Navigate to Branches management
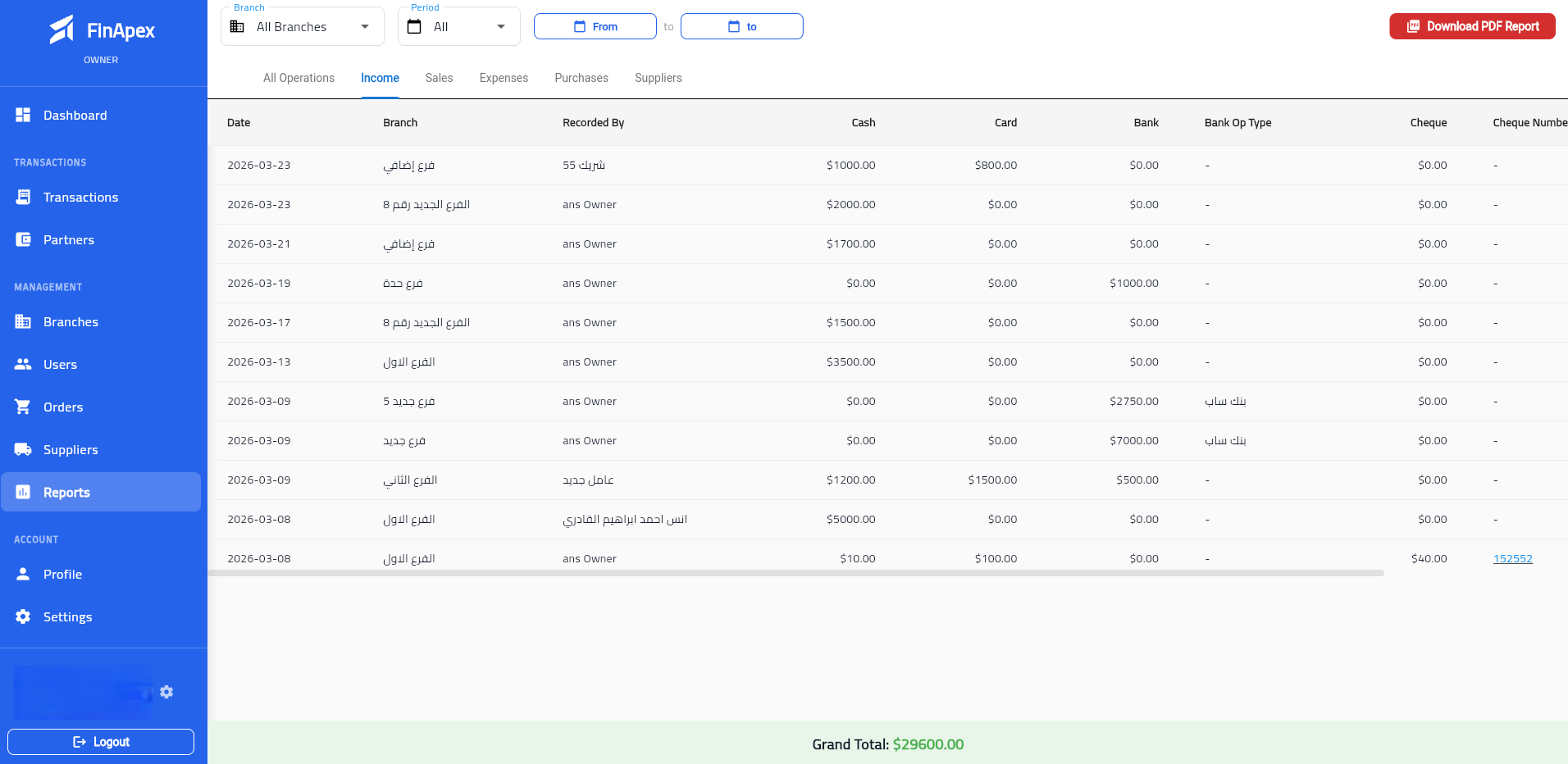Screen dimensions: 1568x764 tap(101, 321)
